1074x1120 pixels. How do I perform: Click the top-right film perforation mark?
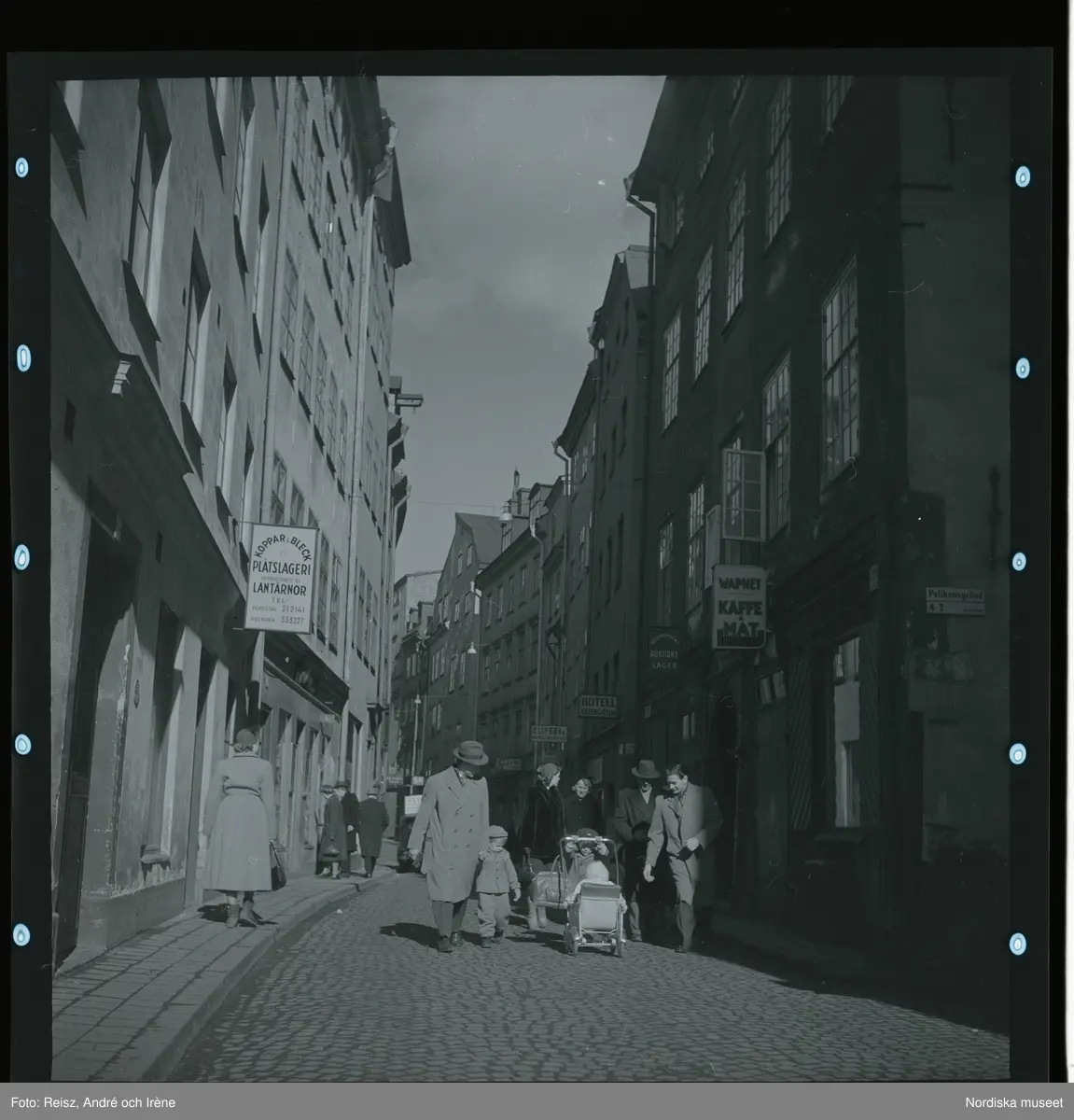[x=1022, y=176]
